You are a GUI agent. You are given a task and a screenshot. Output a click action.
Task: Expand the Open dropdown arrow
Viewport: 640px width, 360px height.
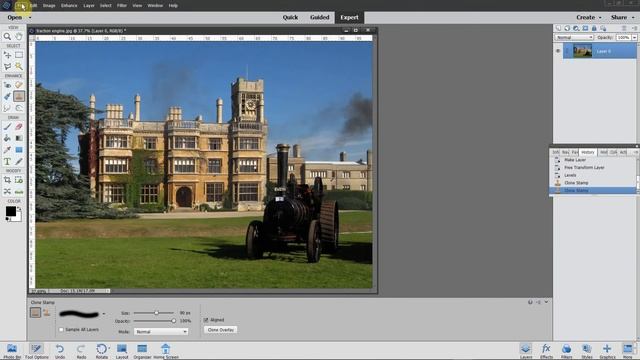[x=30, y=18]
